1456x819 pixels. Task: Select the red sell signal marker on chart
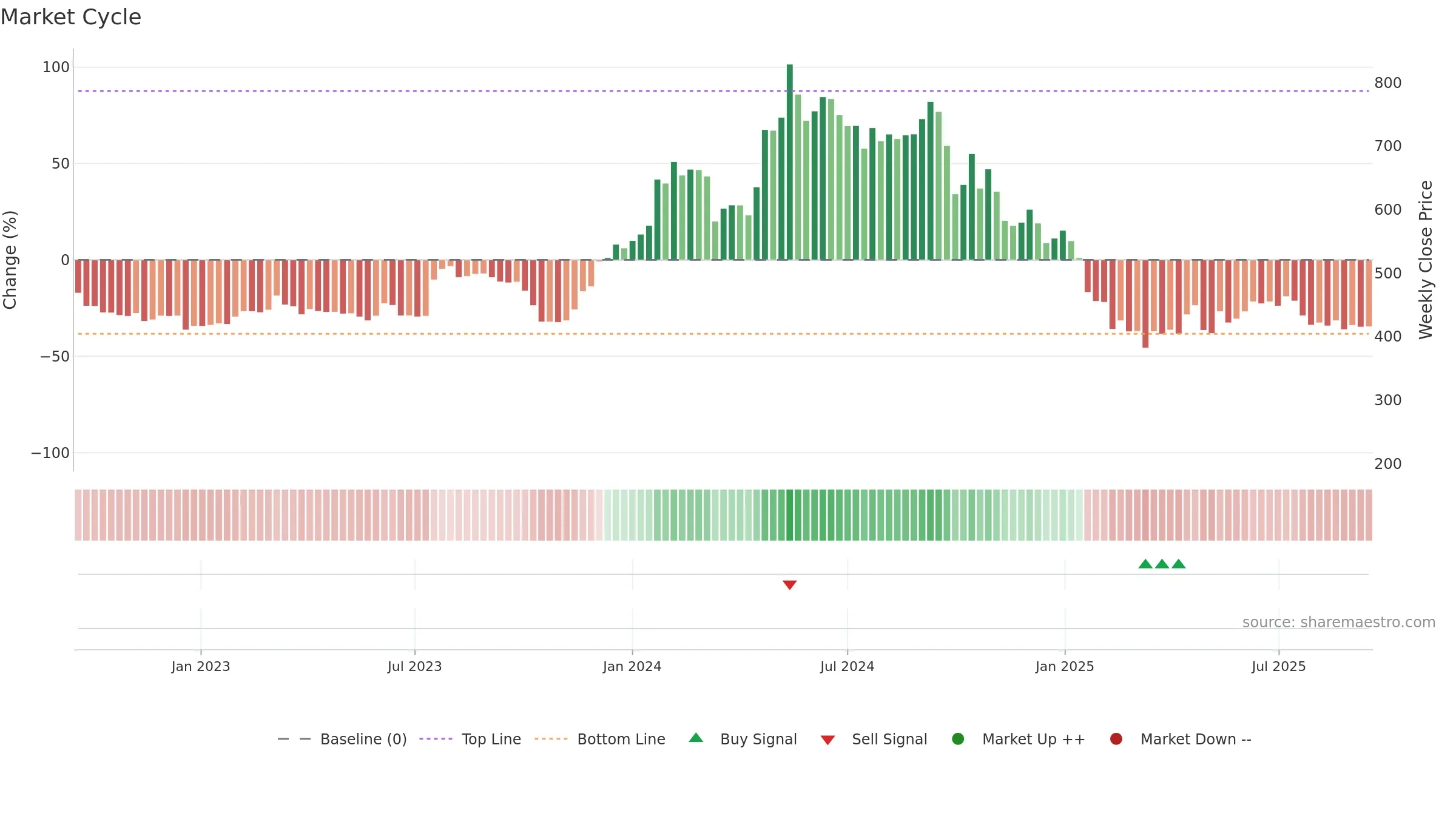point(789,585)
